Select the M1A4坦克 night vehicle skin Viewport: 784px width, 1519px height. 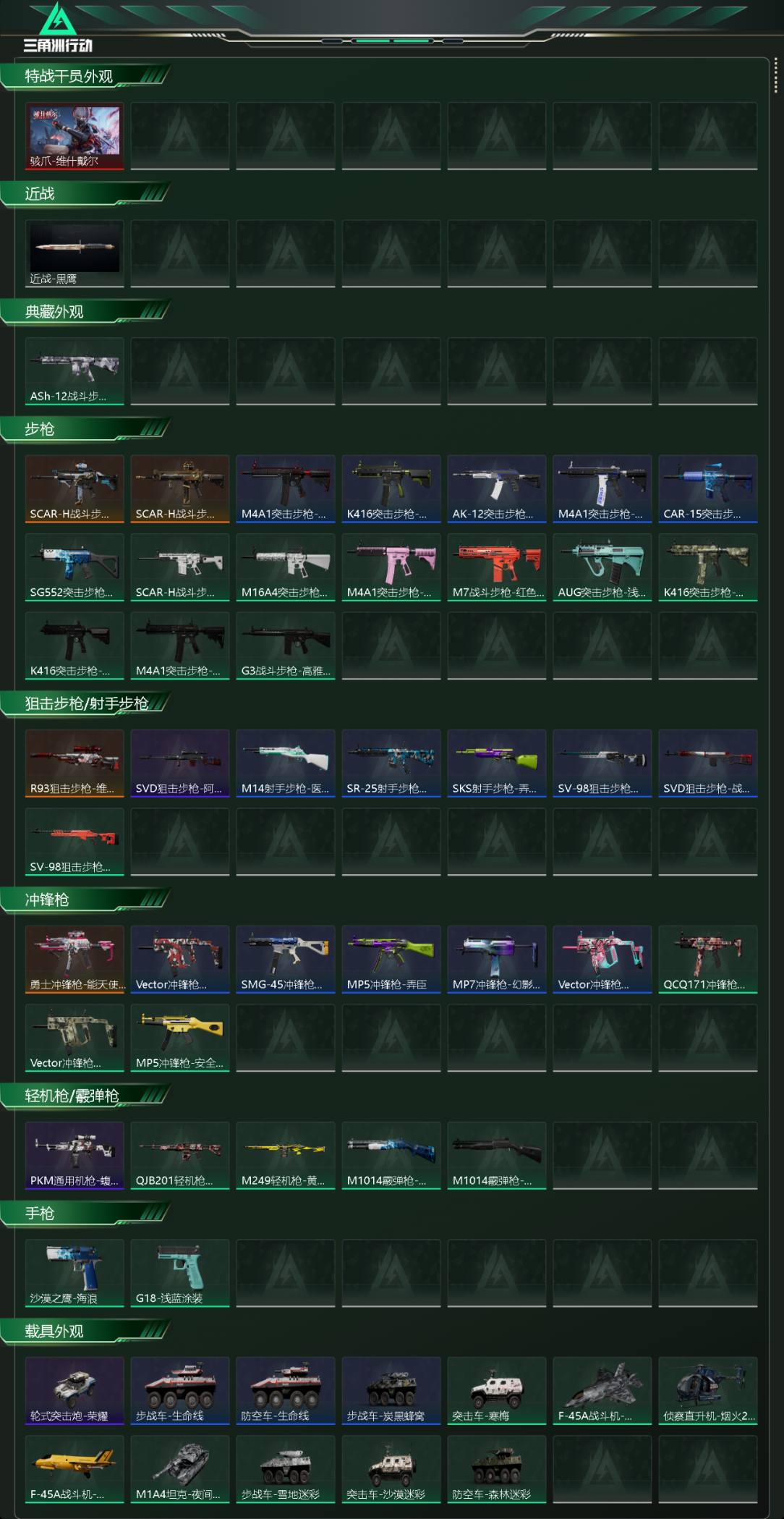180,1469
